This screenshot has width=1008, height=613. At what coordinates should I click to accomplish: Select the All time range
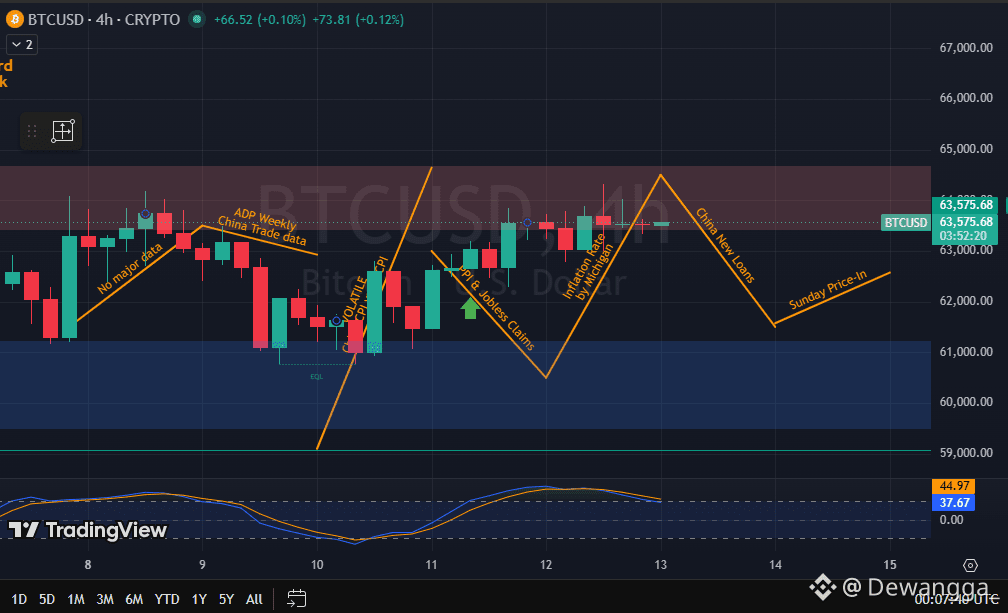pos(254,599)
